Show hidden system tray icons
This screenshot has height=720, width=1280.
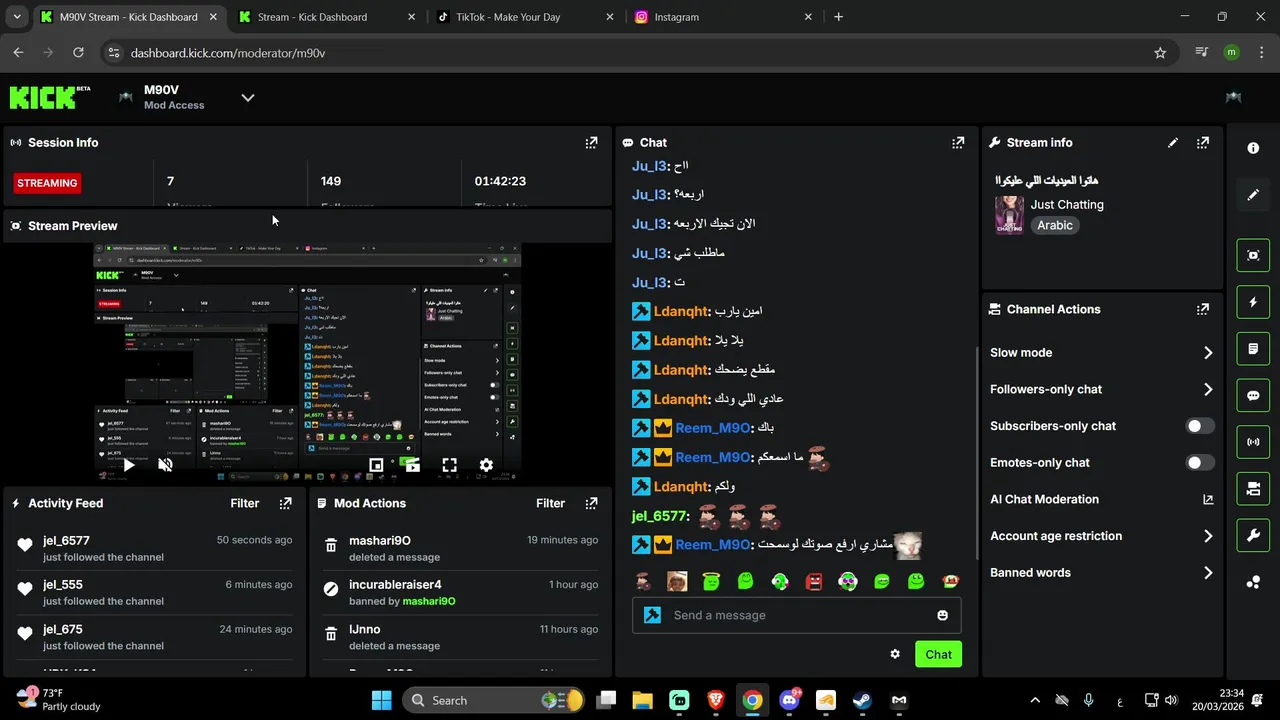[1035, 701]
